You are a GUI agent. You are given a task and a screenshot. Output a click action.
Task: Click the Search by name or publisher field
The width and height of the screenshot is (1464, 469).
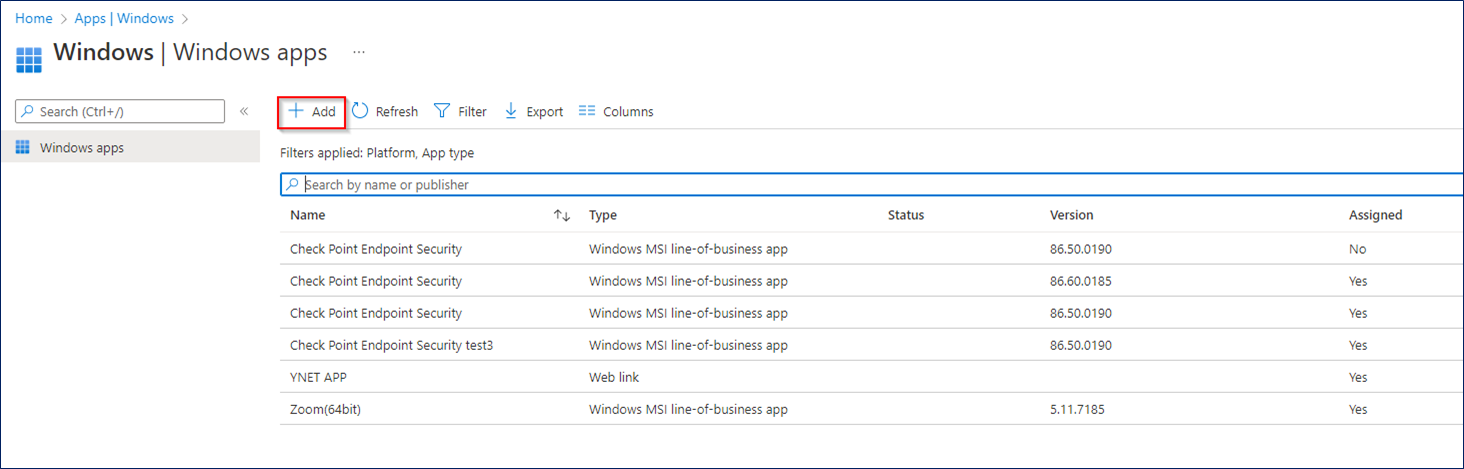click(870, 185)
